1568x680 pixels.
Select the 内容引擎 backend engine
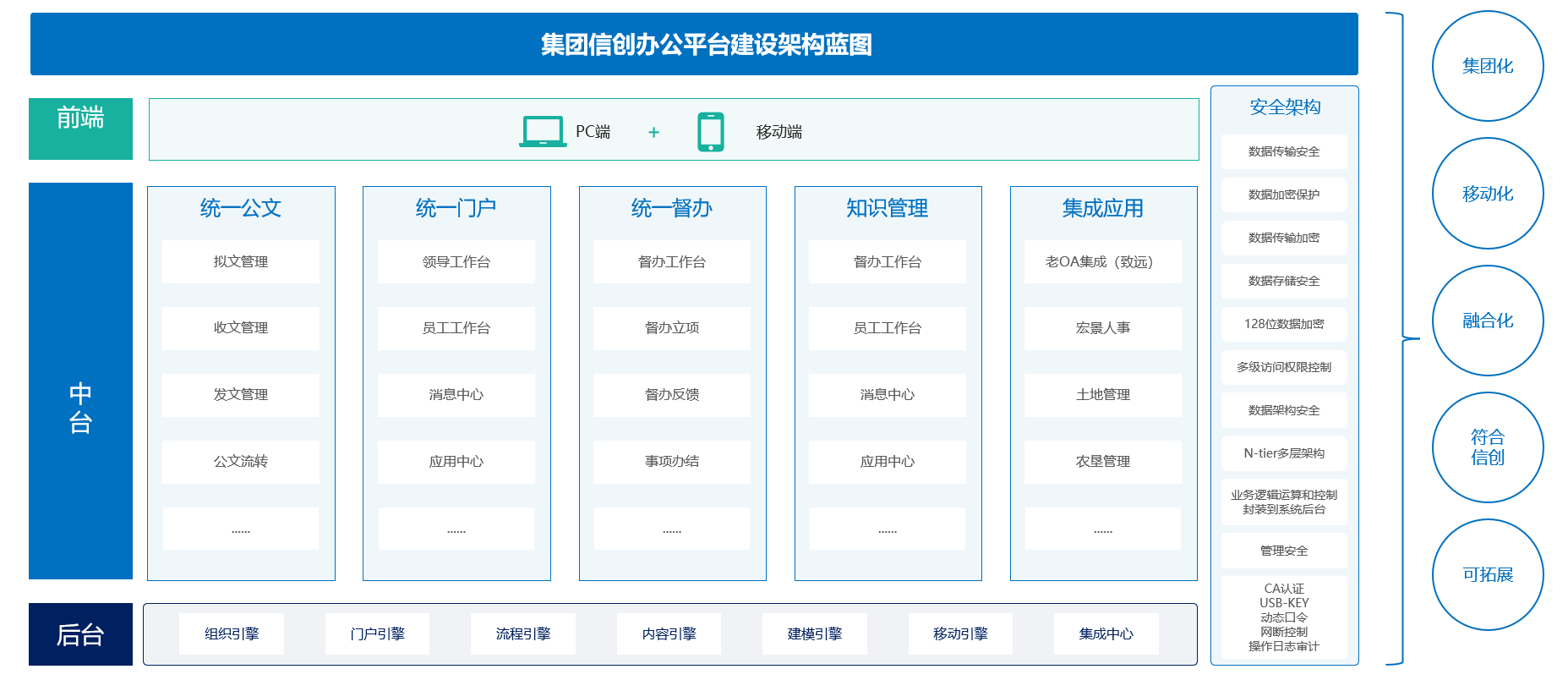coord(669,634)
